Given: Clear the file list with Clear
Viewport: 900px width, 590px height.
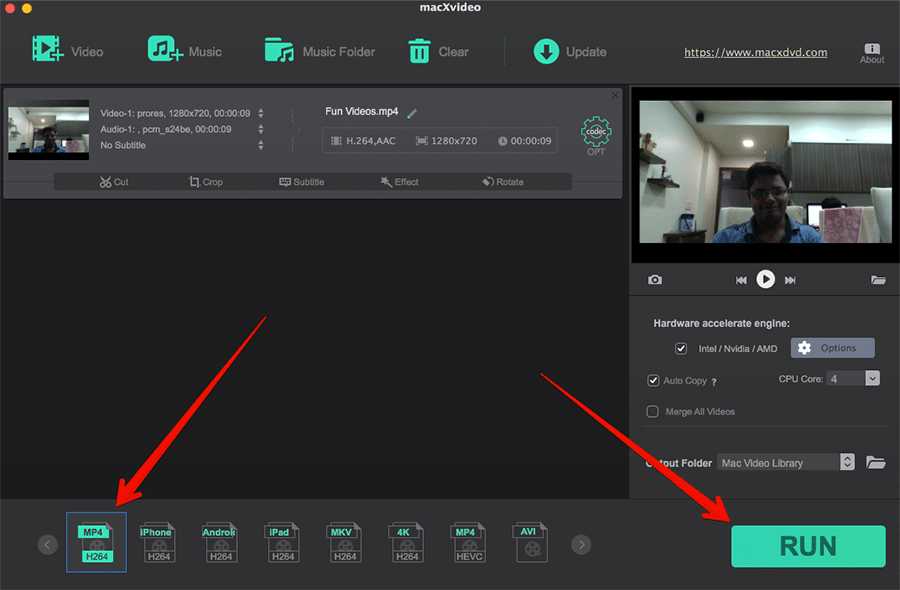Looking at the screenshot, I should 438,51.
